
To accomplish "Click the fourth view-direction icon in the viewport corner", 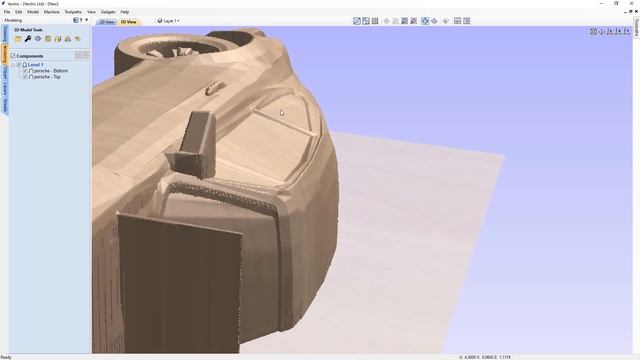I will [619, 31].
